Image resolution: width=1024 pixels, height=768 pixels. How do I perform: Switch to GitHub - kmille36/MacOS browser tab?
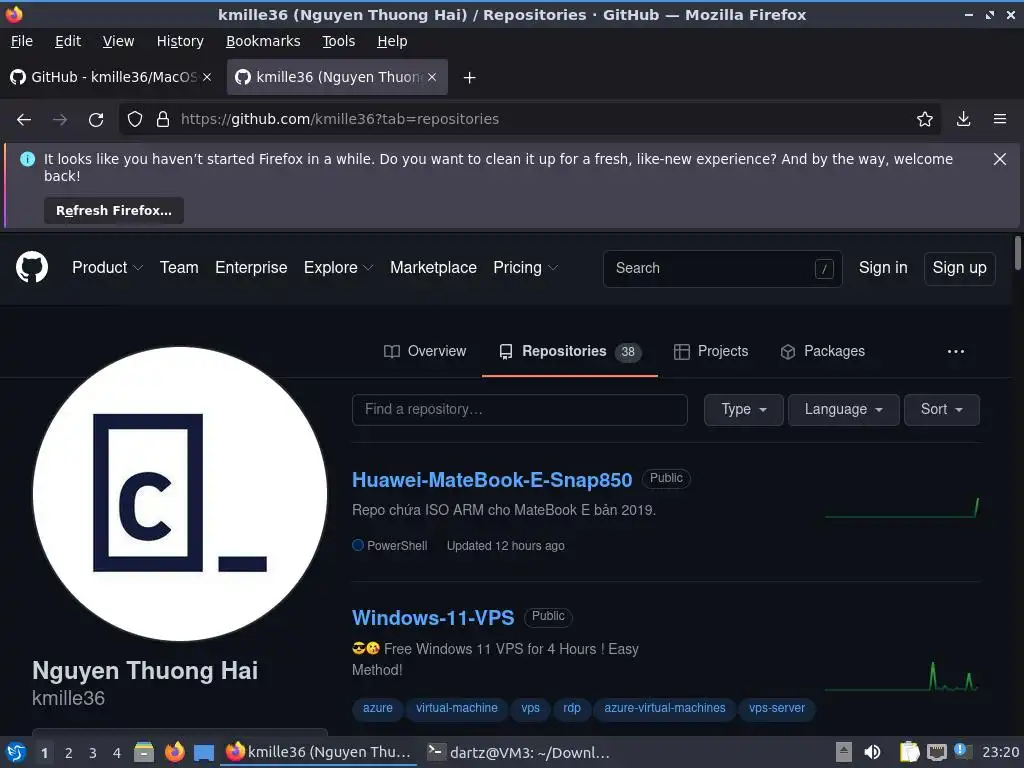[x=111, y=77]
